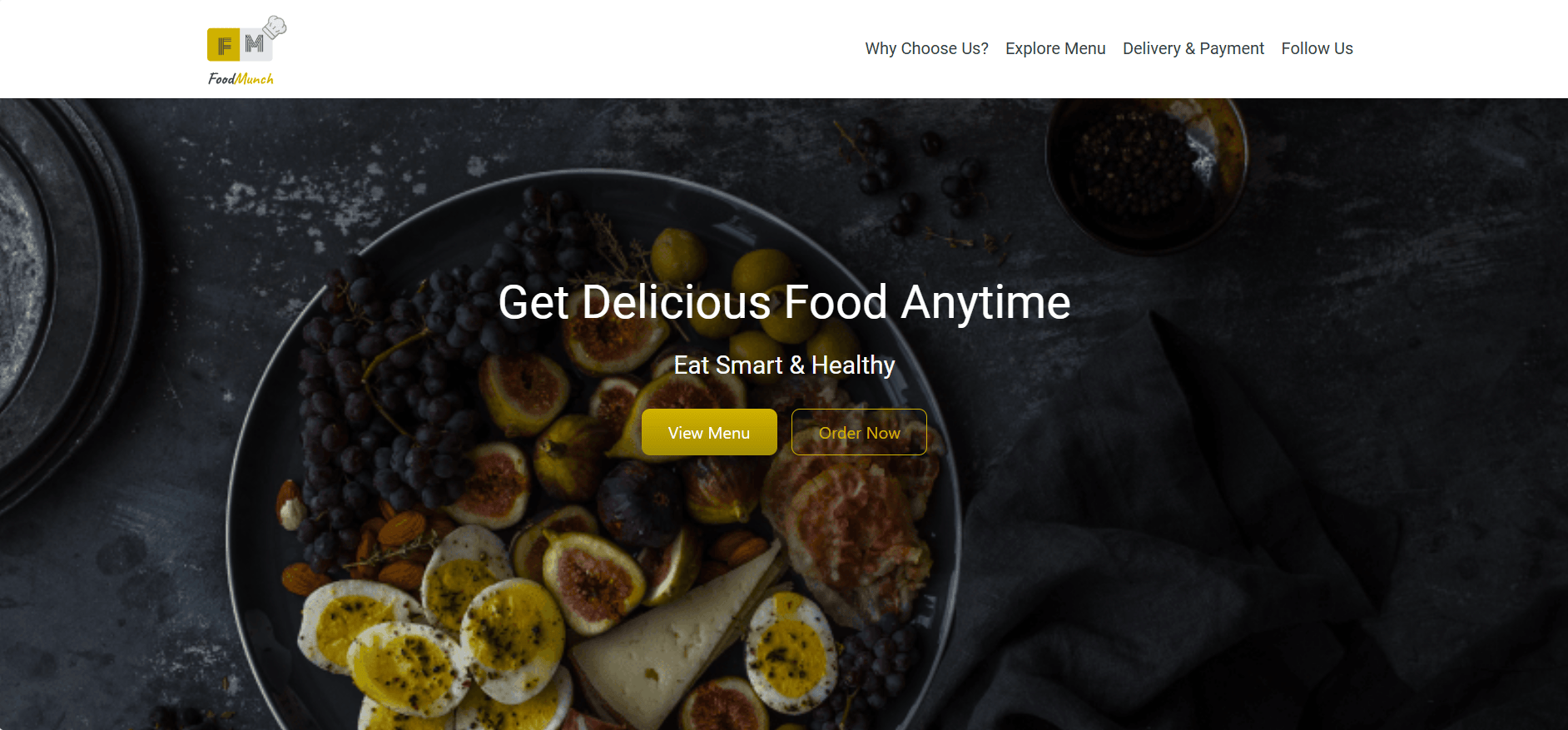Click the stacked metal plates at left
Screen dimensions: 1568x730
tap(58, 300)
